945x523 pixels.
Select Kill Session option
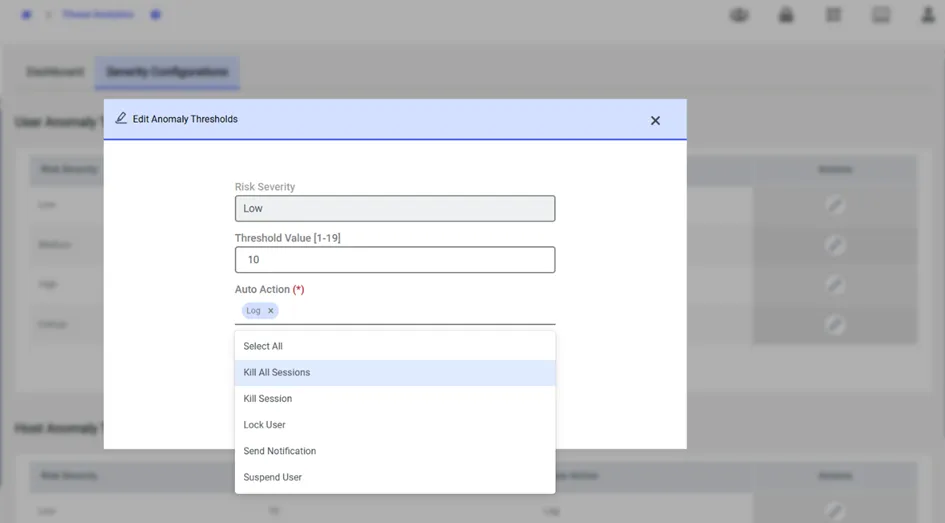[x=395, y=399]
